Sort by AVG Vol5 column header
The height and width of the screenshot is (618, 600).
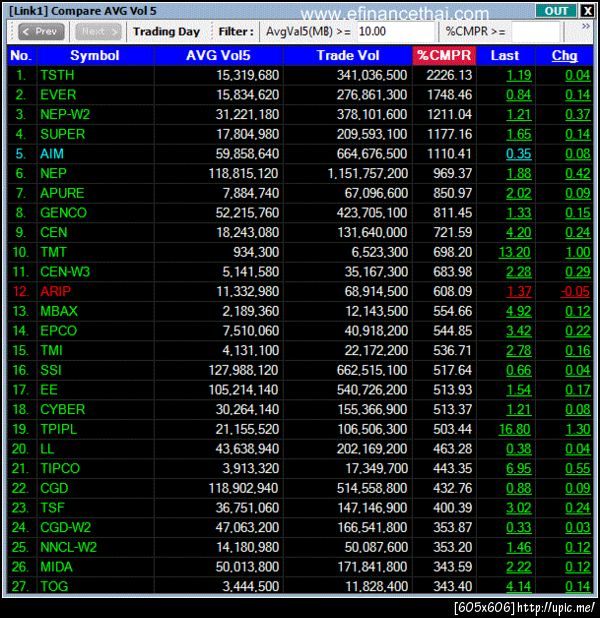tap(218, 55)
